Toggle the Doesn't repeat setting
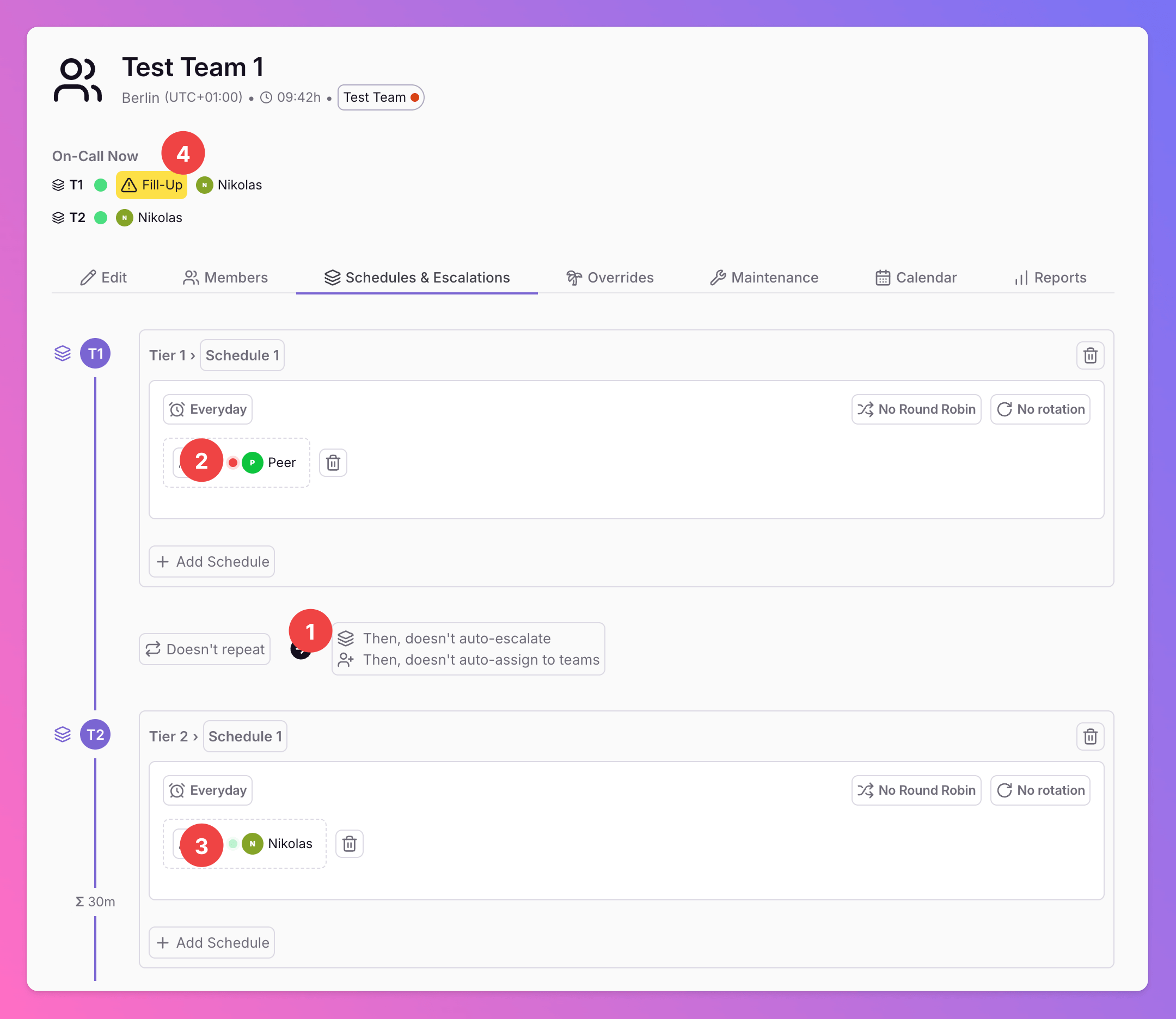 (205, 649)
